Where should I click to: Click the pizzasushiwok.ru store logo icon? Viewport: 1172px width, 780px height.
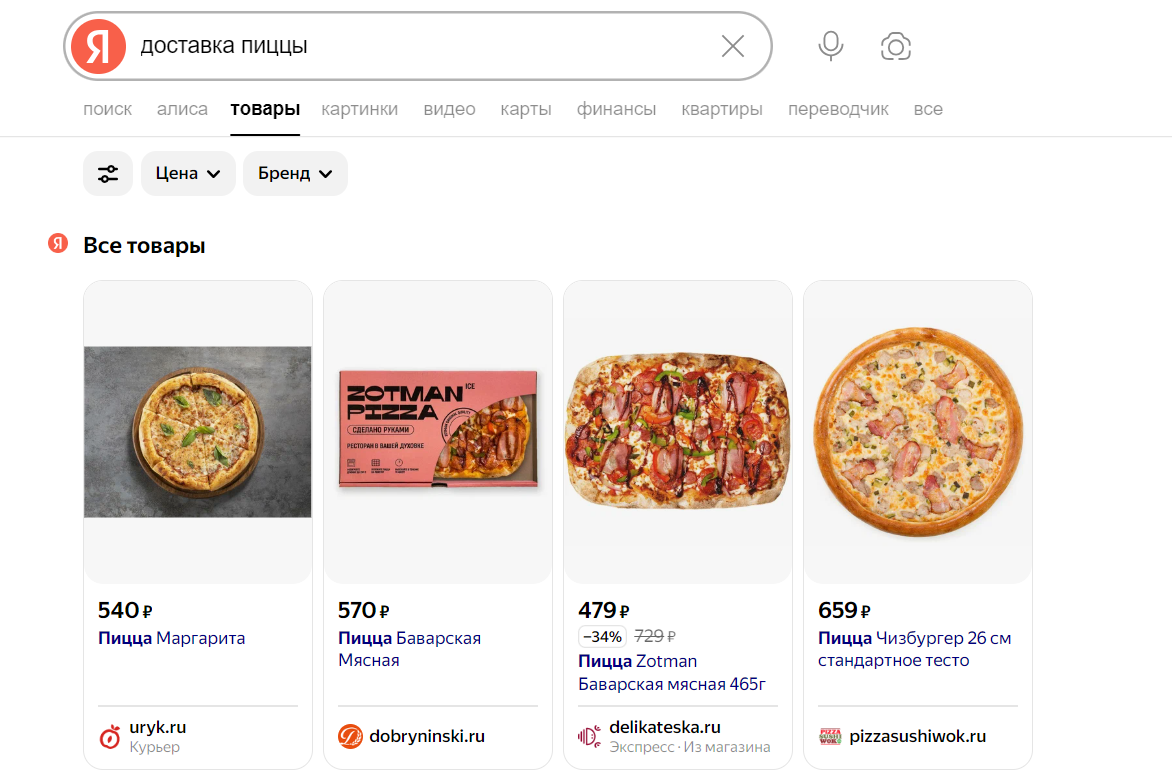[x=830, y=737]
